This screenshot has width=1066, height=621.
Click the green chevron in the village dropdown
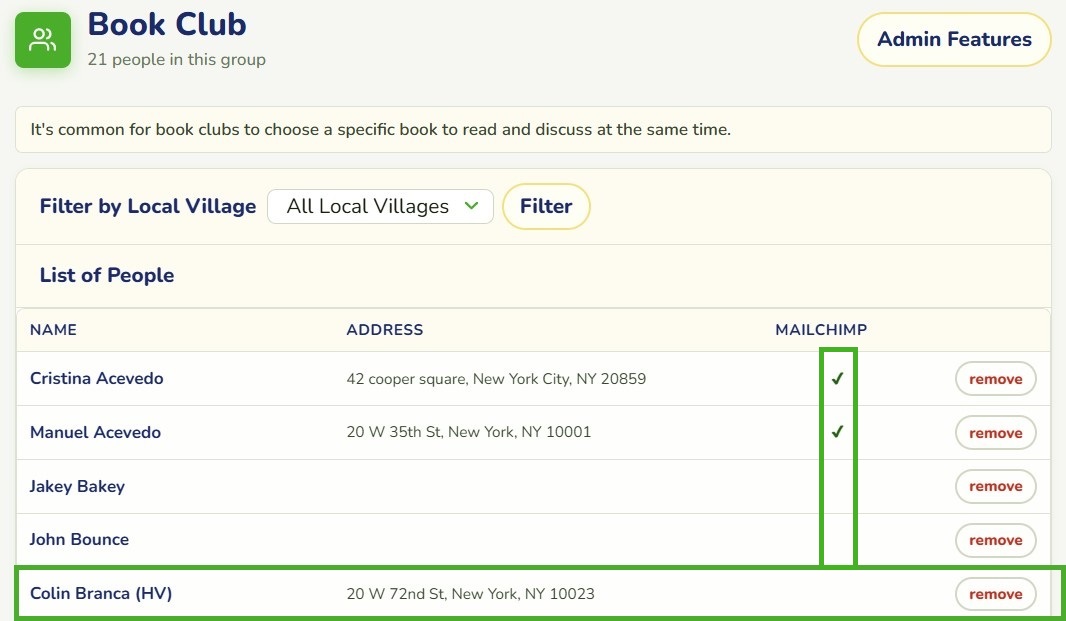[x=472, y=206]
